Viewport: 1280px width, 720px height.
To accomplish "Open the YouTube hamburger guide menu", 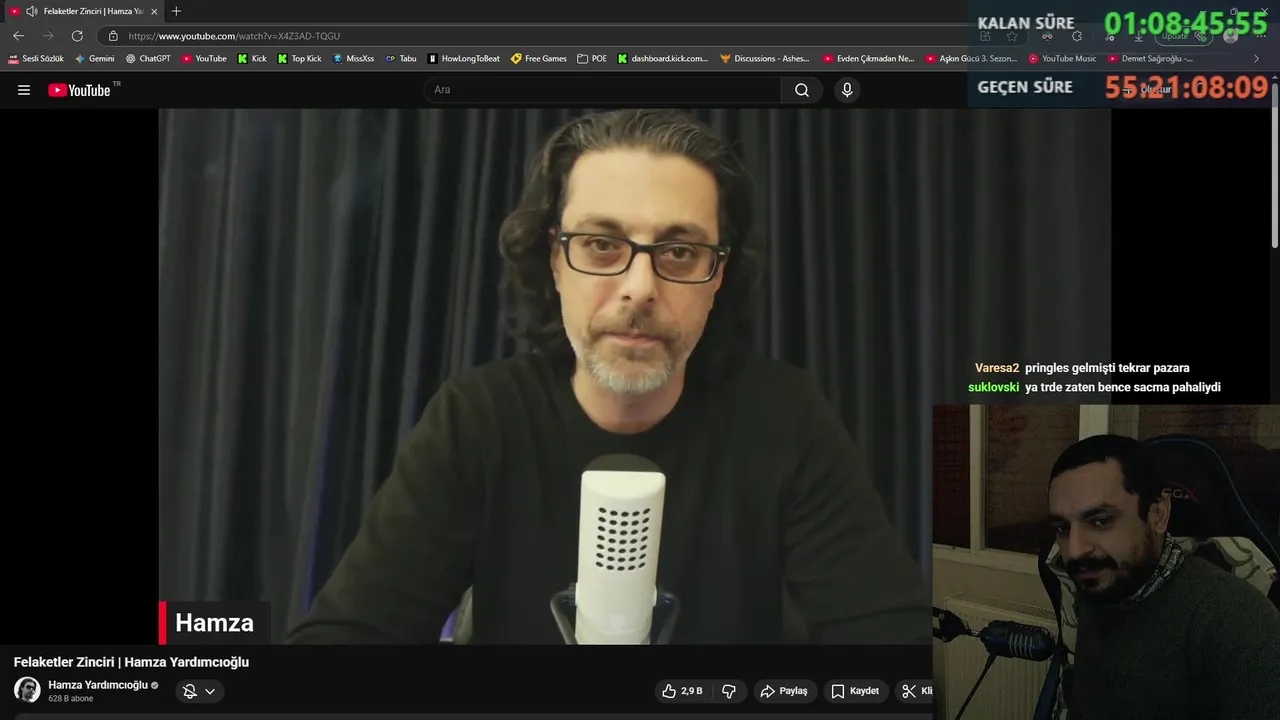I will 24,90.
